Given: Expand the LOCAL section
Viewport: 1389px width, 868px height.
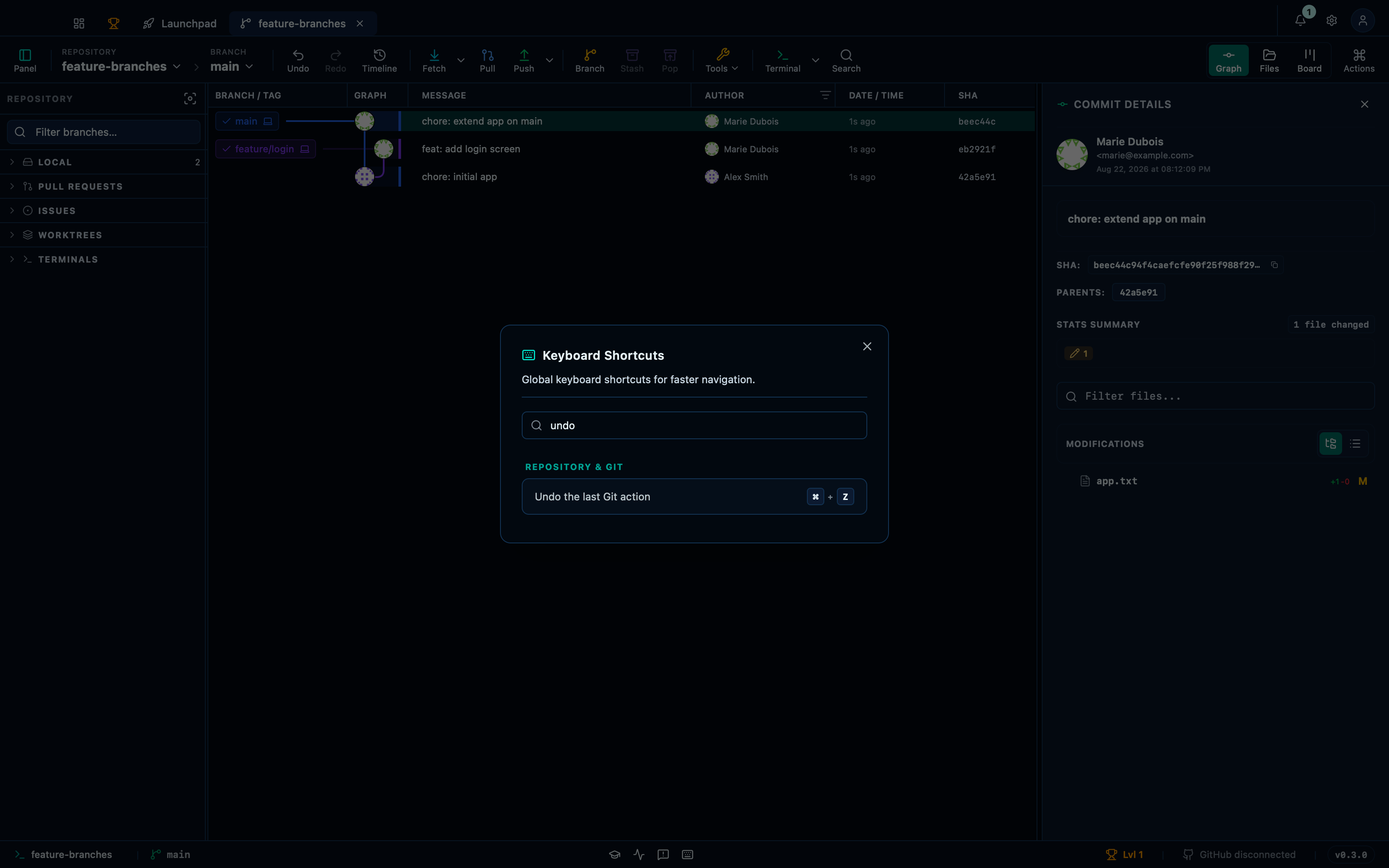Looking at the screenshot, I should click(x=103, y=162).
